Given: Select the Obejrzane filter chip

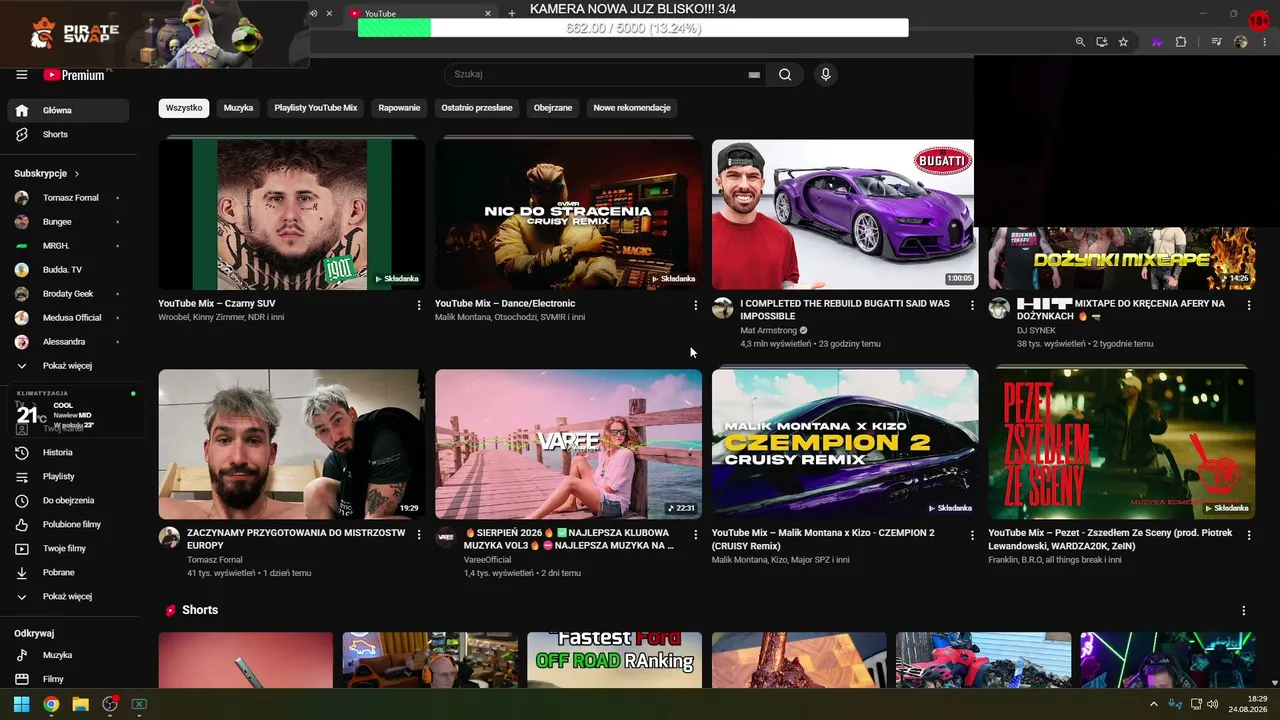Looking at the screenshot, I should click(553, 108).
